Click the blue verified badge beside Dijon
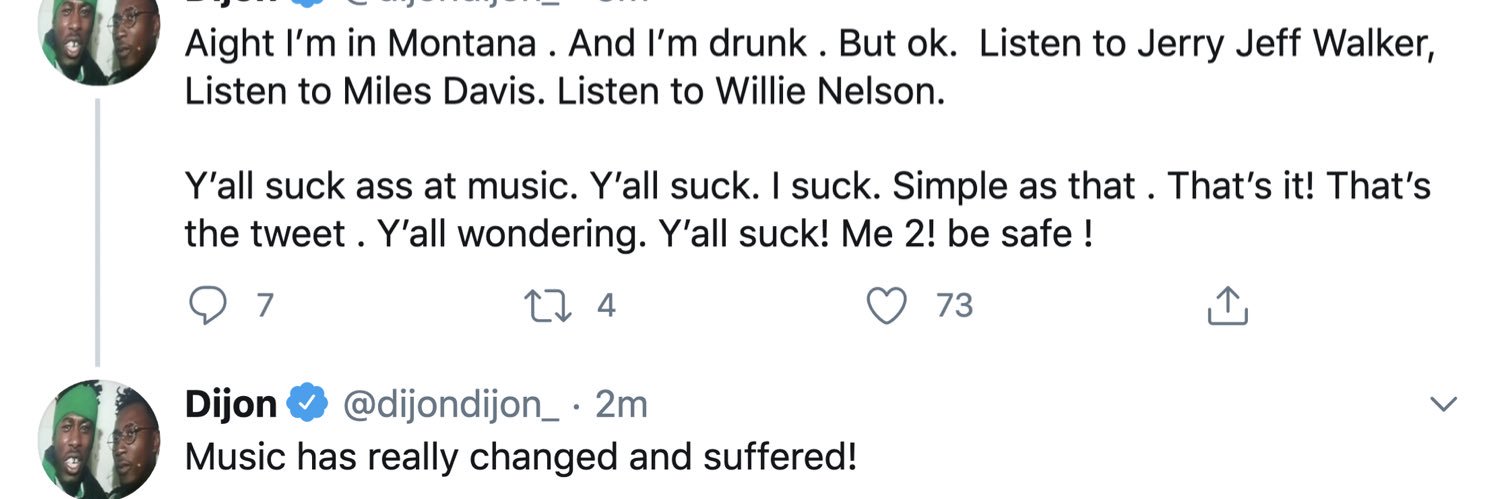This screenshot has width=1500, height=499. 309,404
